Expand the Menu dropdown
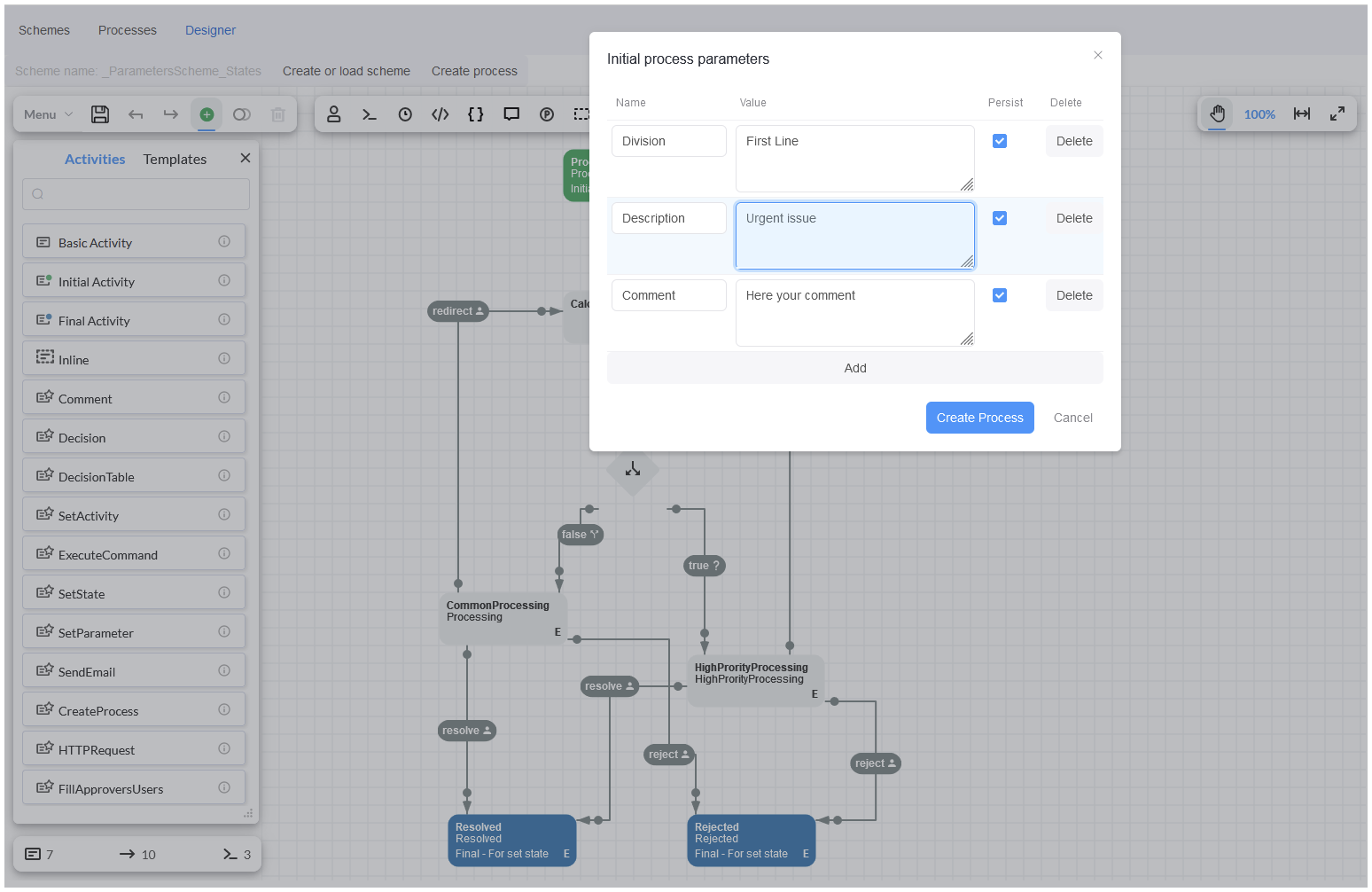This screenshot has width=1372, height=892. click(x=49, y=114)
